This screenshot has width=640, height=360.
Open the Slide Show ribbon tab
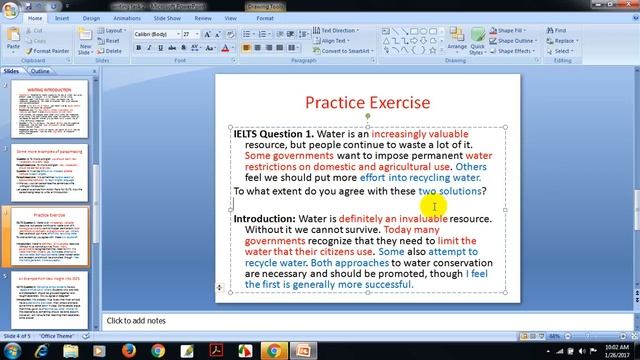167,18
